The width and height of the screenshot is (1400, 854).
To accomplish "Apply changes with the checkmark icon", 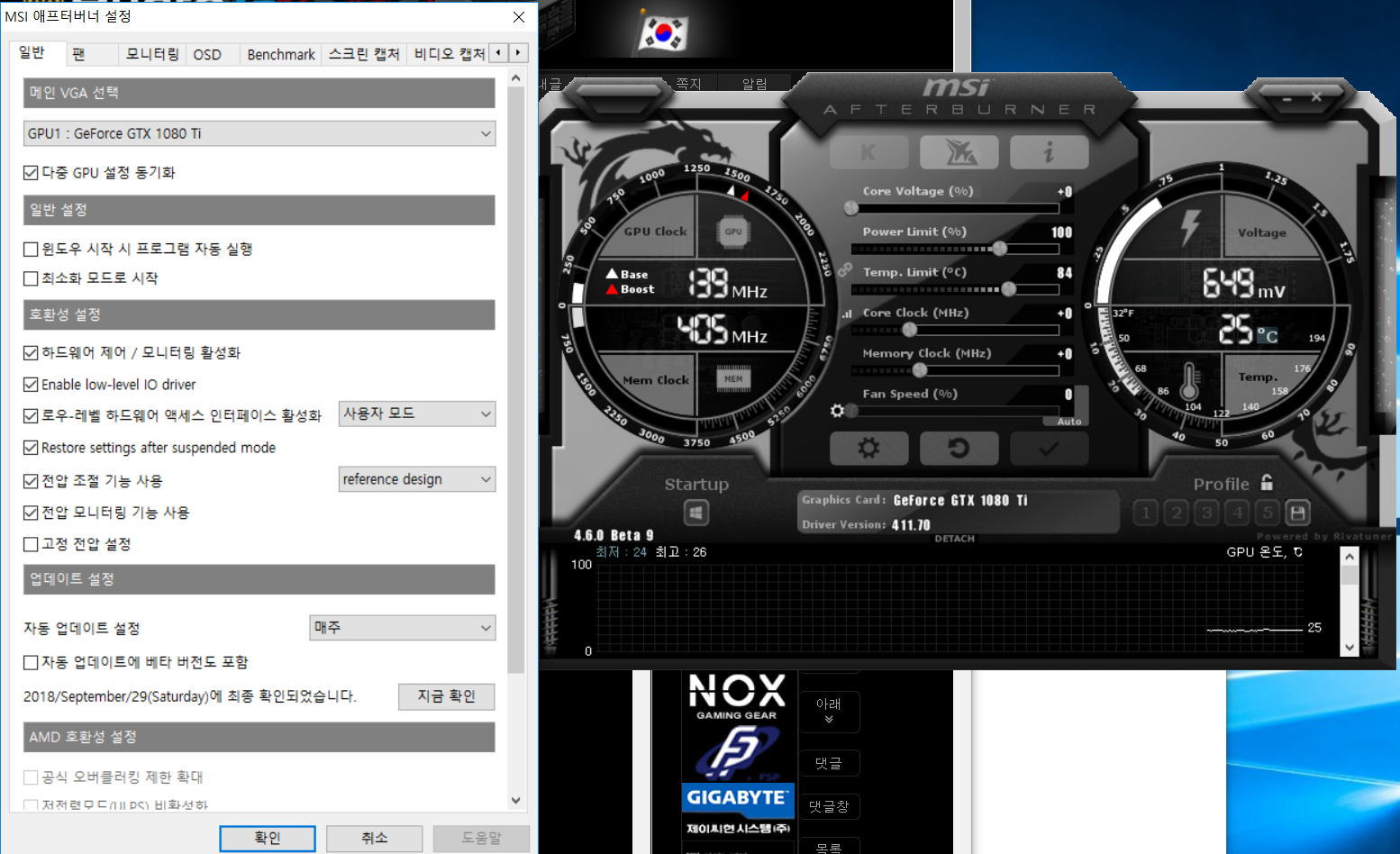I will pyautogui.click(x=1048, y=448).
